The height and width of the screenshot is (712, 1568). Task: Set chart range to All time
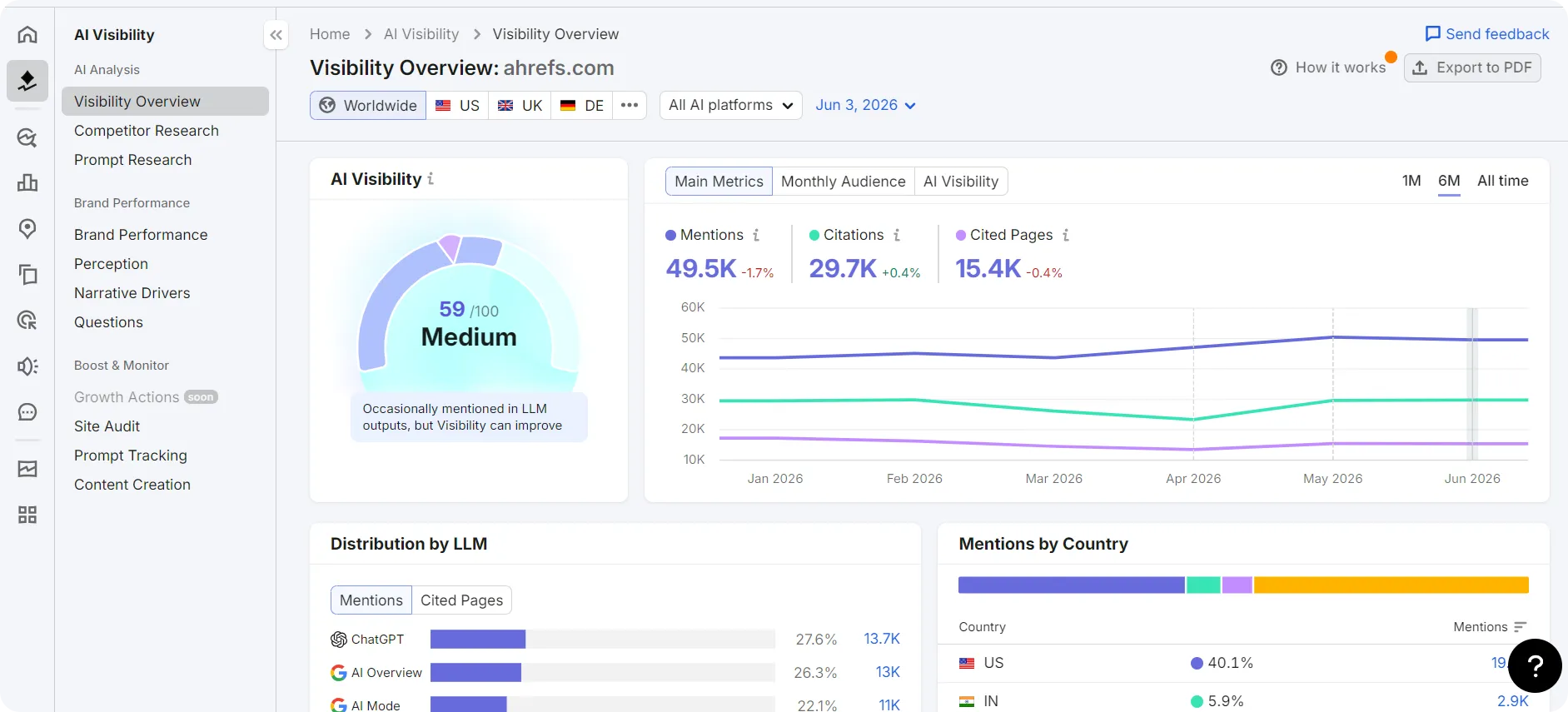click(1502, 181)
